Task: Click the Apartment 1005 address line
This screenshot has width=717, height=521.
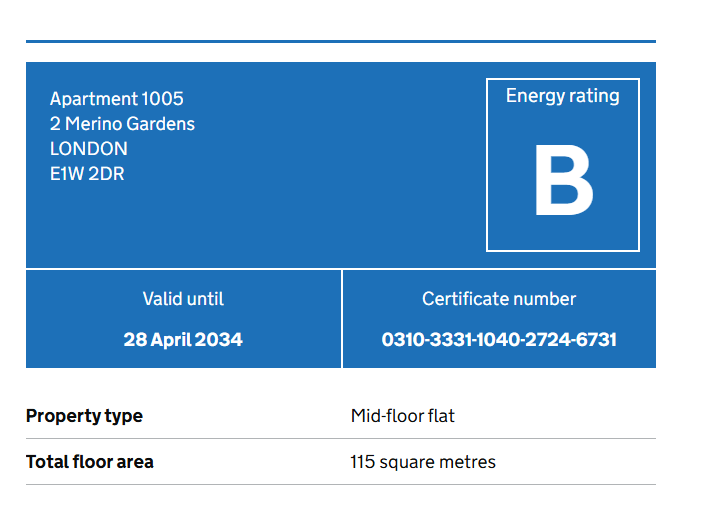Action: point(116,99)
